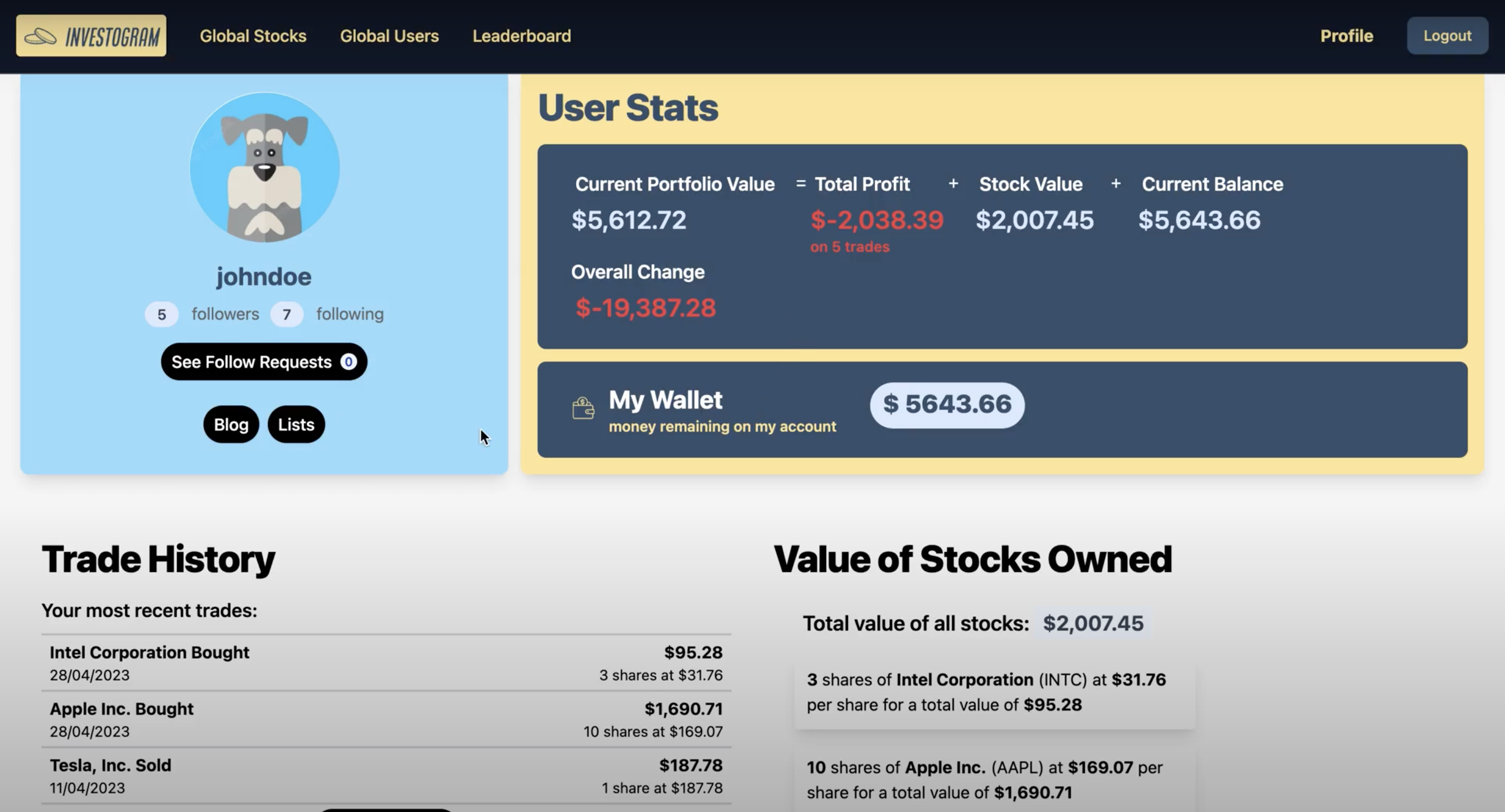Click the Intel Corporation (INTC) holdings card
The height and width of the screenshot is (812, 1505).
(x=995, y=693)
